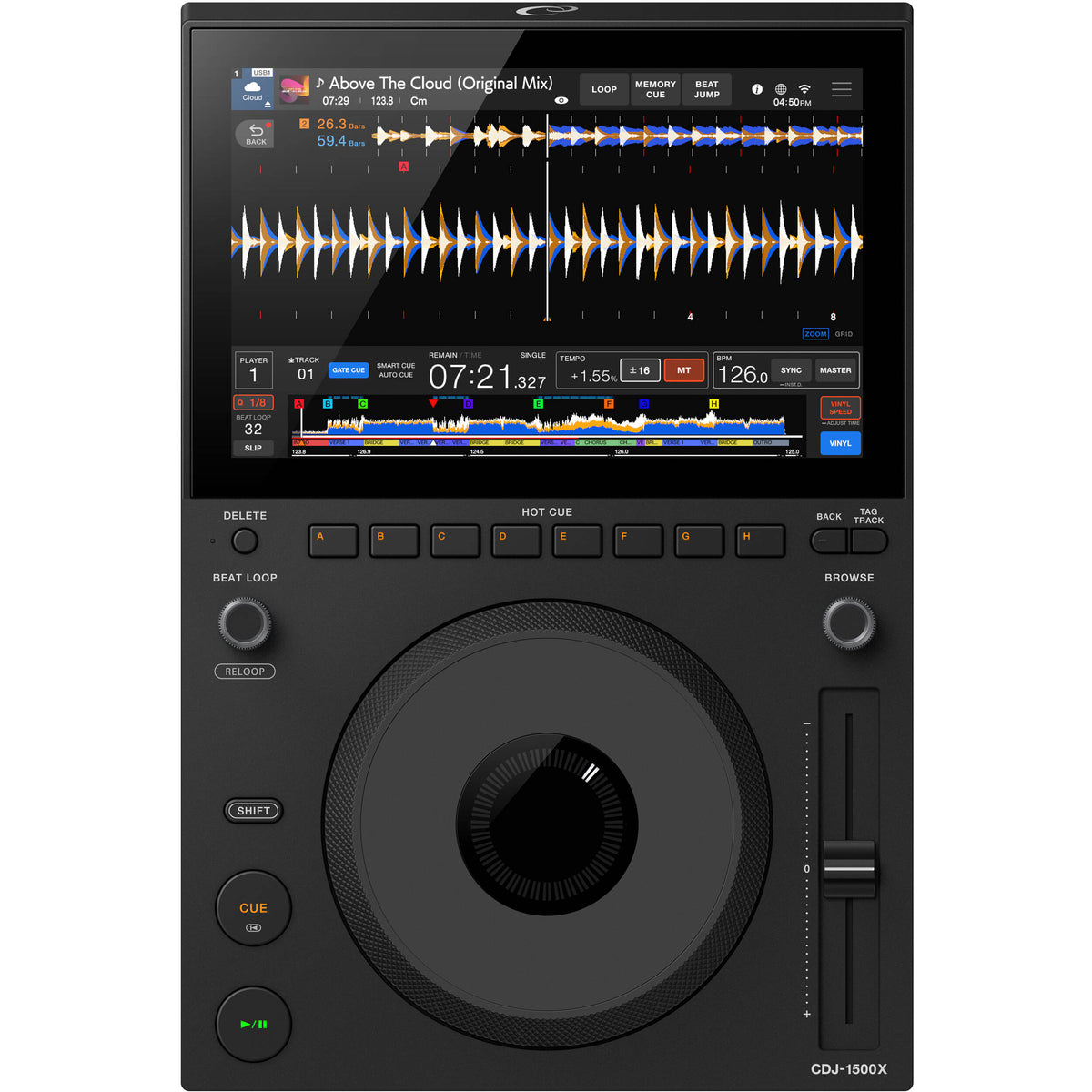Tap the eject icon under Cloud
1092x1092 pixels.
tap(268, 105)
